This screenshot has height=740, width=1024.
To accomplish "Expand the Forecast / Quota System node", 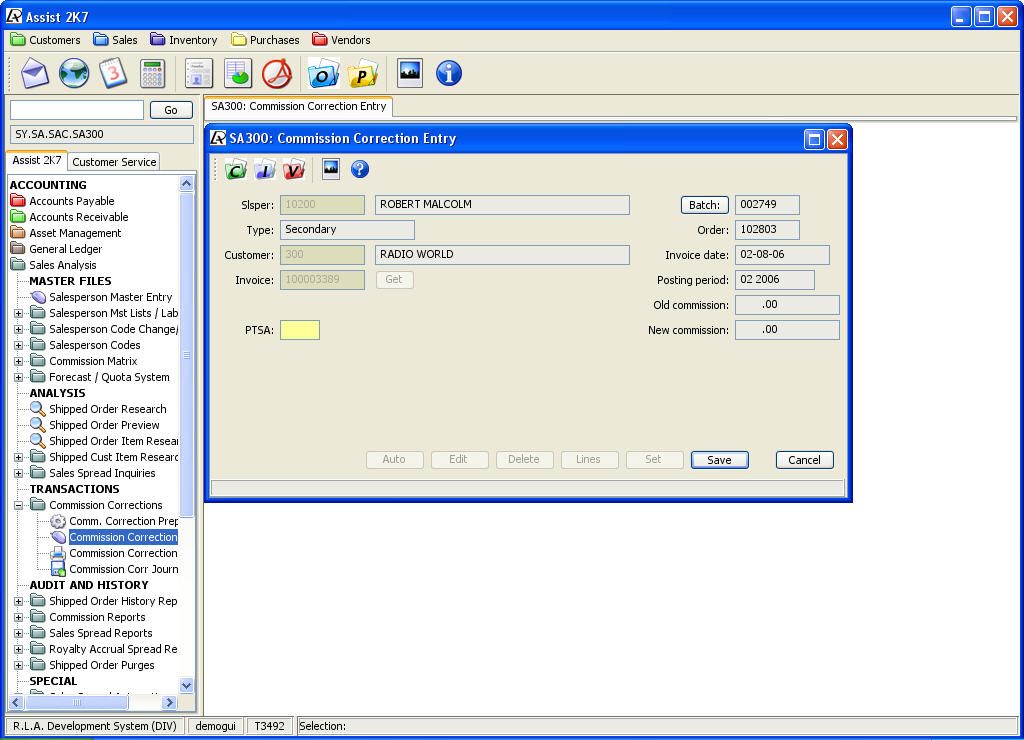I will click(19, 377).
